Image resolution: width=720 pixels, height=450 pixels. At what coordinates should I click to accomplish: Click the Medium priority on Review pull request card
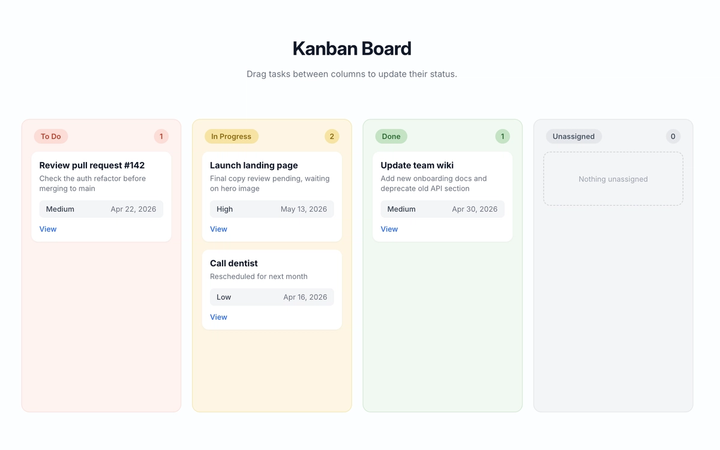60,209
